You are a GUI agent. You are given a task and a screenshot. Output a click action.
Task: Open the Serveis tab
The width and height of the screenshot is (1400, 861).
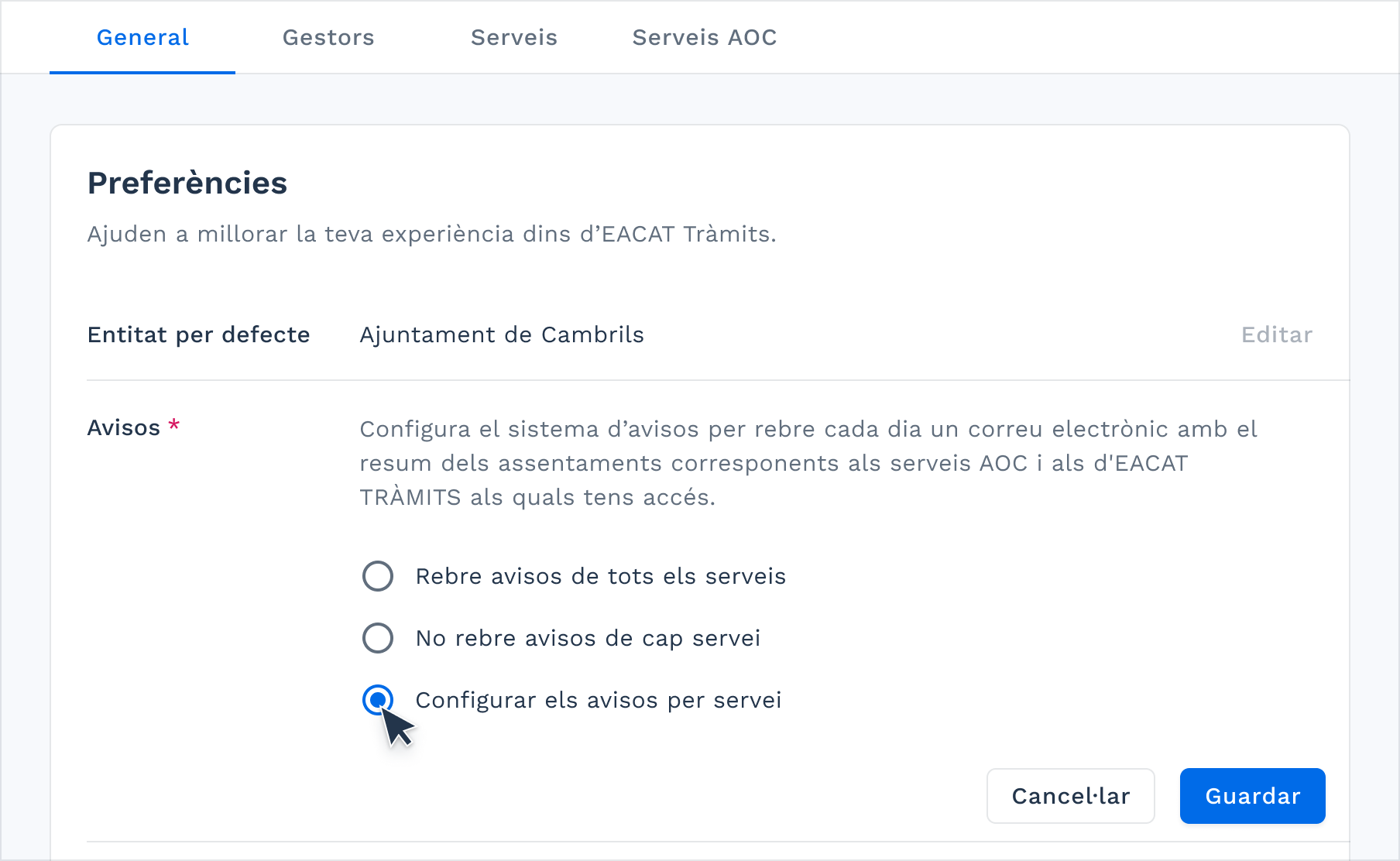[513, 36]
